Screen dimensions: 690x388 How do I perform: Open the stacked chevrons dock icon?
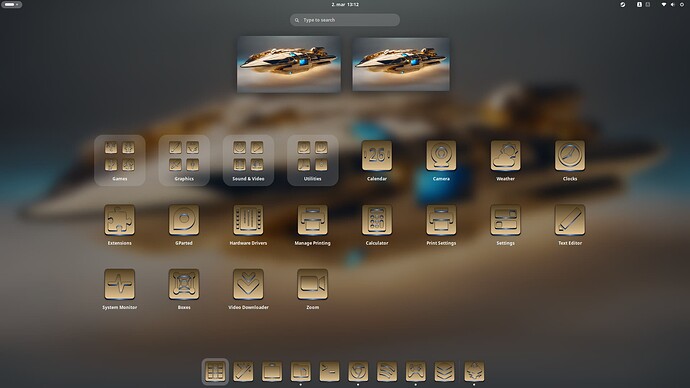444,372
